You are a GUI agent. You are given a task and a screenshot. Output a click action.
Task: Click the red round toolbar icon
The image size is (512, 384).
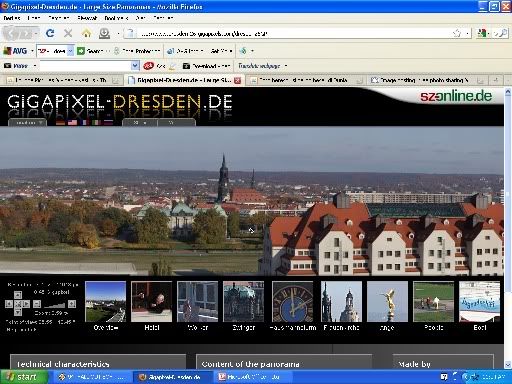[148, 66]
